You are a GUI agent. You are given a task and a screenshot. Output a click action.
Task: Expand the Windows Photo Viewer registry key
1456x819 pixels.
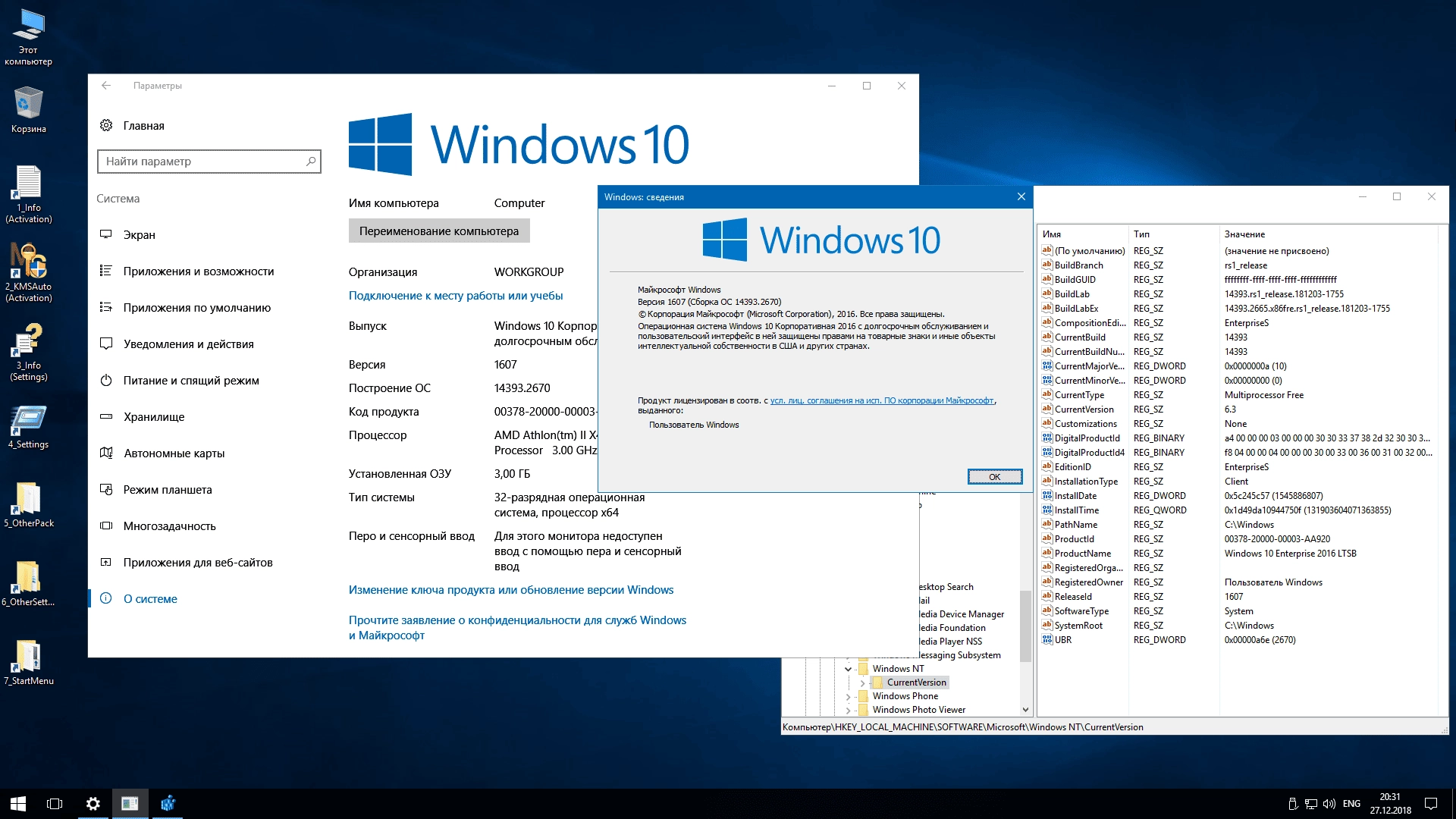tap(848, 710)
